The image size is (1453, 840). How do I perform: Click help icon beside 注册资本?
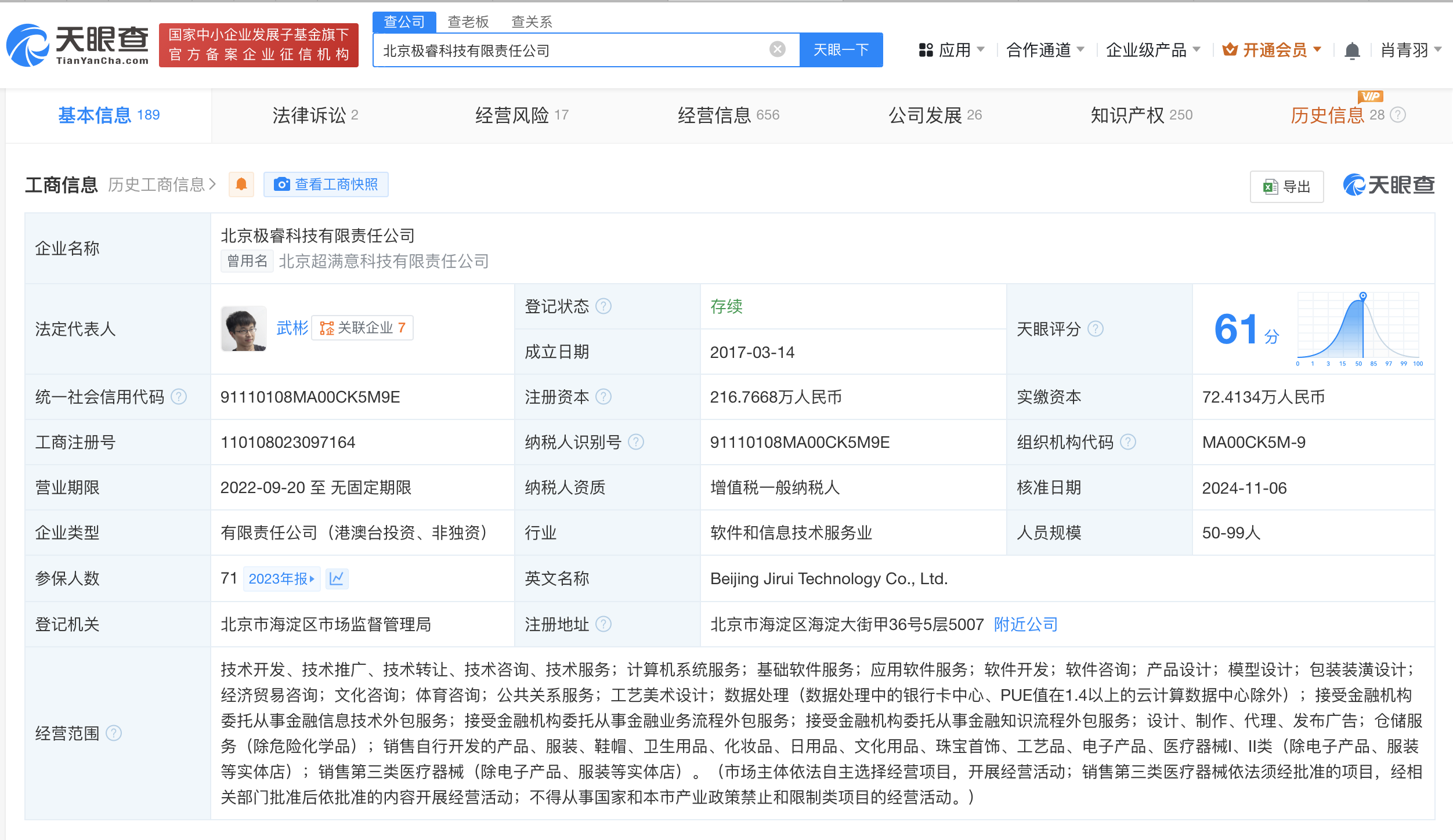[x=603, y=397]
